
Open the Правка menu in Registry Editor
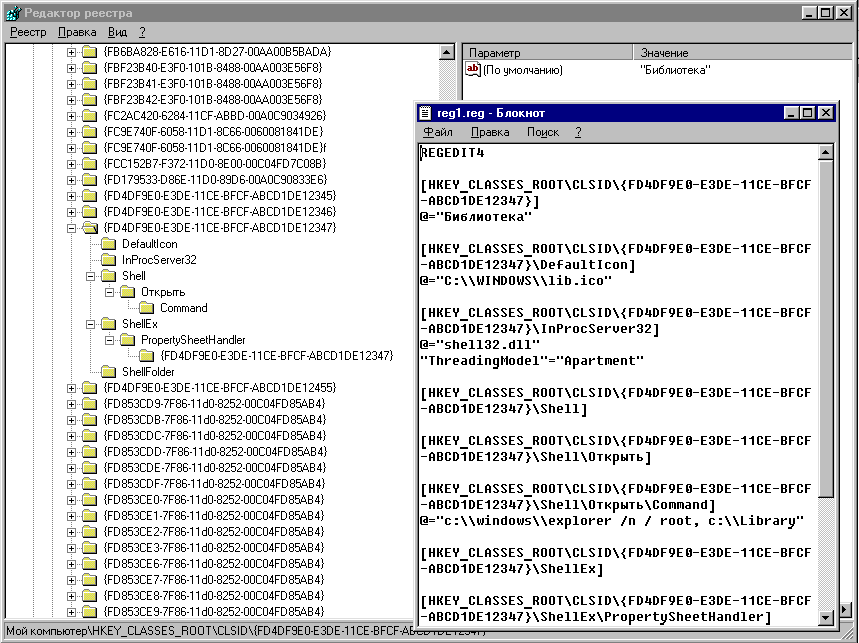coord(77,32)
